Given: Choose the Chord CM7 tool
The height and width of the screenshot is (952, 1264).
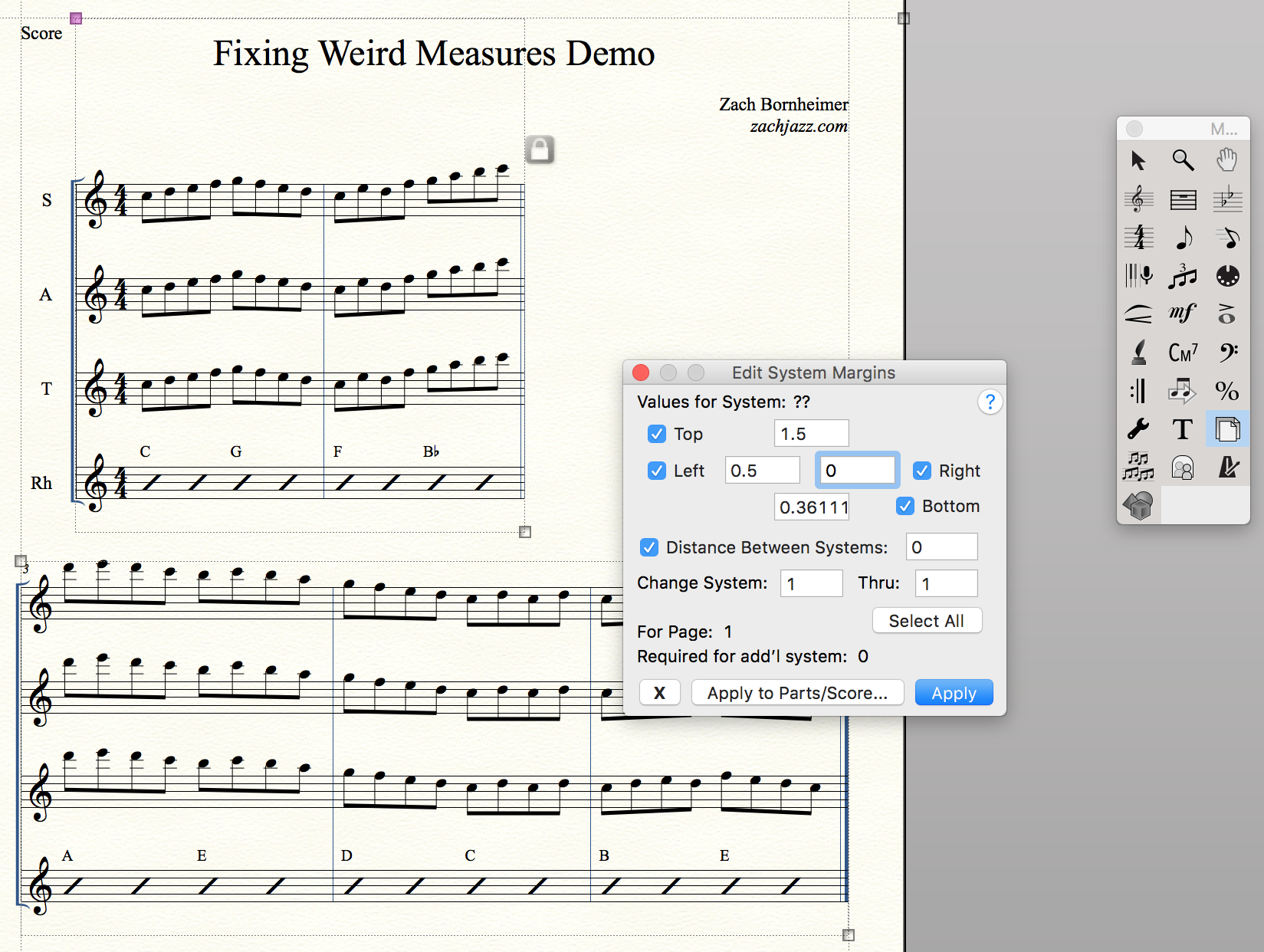Looking at the screenshot, I should [x=1183, y=352].
